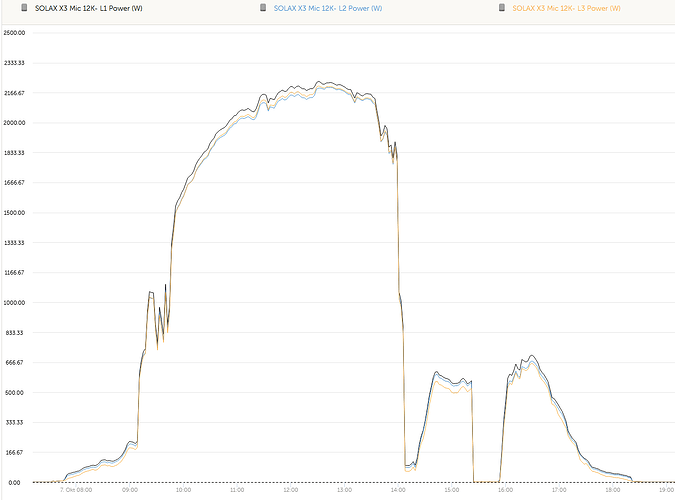
Task: Click the L1 Power legend device icon
Action: tap(25, 8)
